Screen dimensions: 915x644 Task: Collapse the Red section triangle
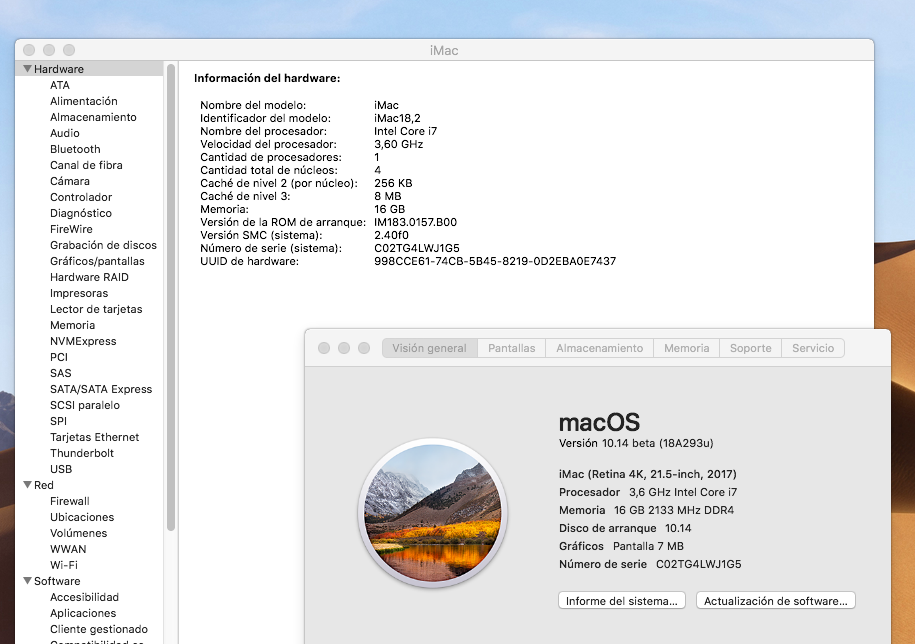point(27,485)
